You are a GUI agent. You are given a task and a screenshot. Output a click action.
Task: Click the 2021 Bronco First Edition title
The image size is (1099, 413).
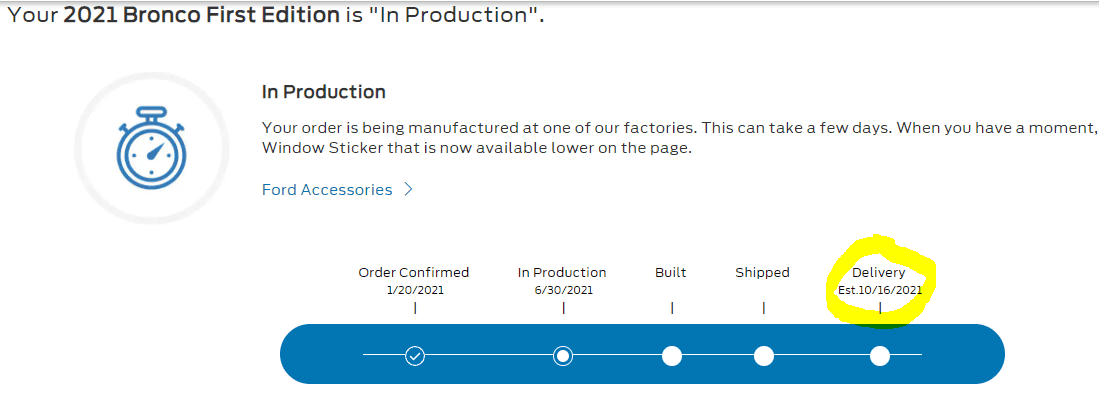coord(202,15)
